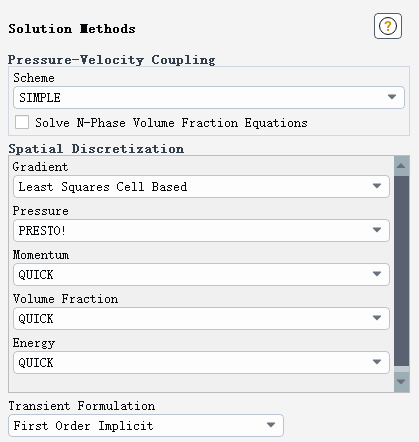419x442 pixels.
Task: Click the Least Squares Cell Based field
Action: 201,186
